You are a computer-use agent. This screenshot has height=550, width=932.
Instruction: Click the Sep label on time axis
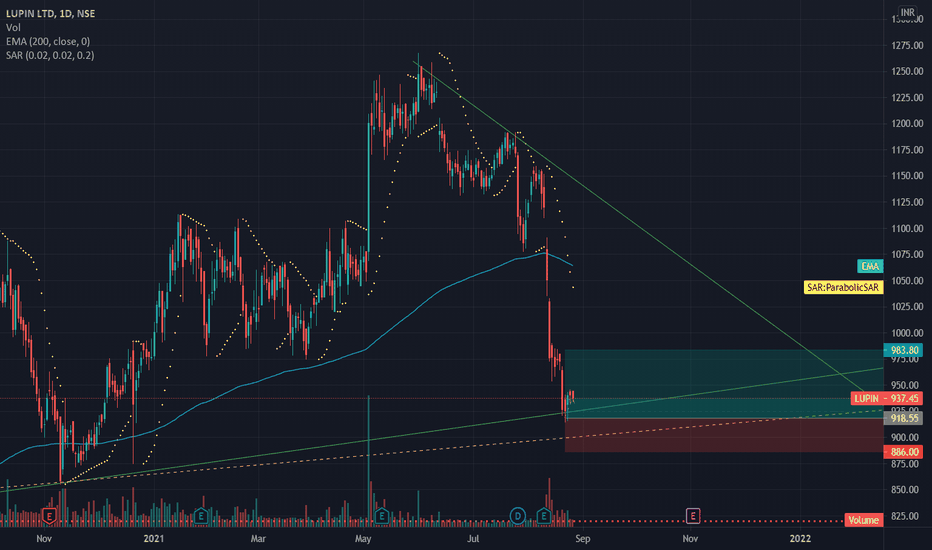coord(582,539)
